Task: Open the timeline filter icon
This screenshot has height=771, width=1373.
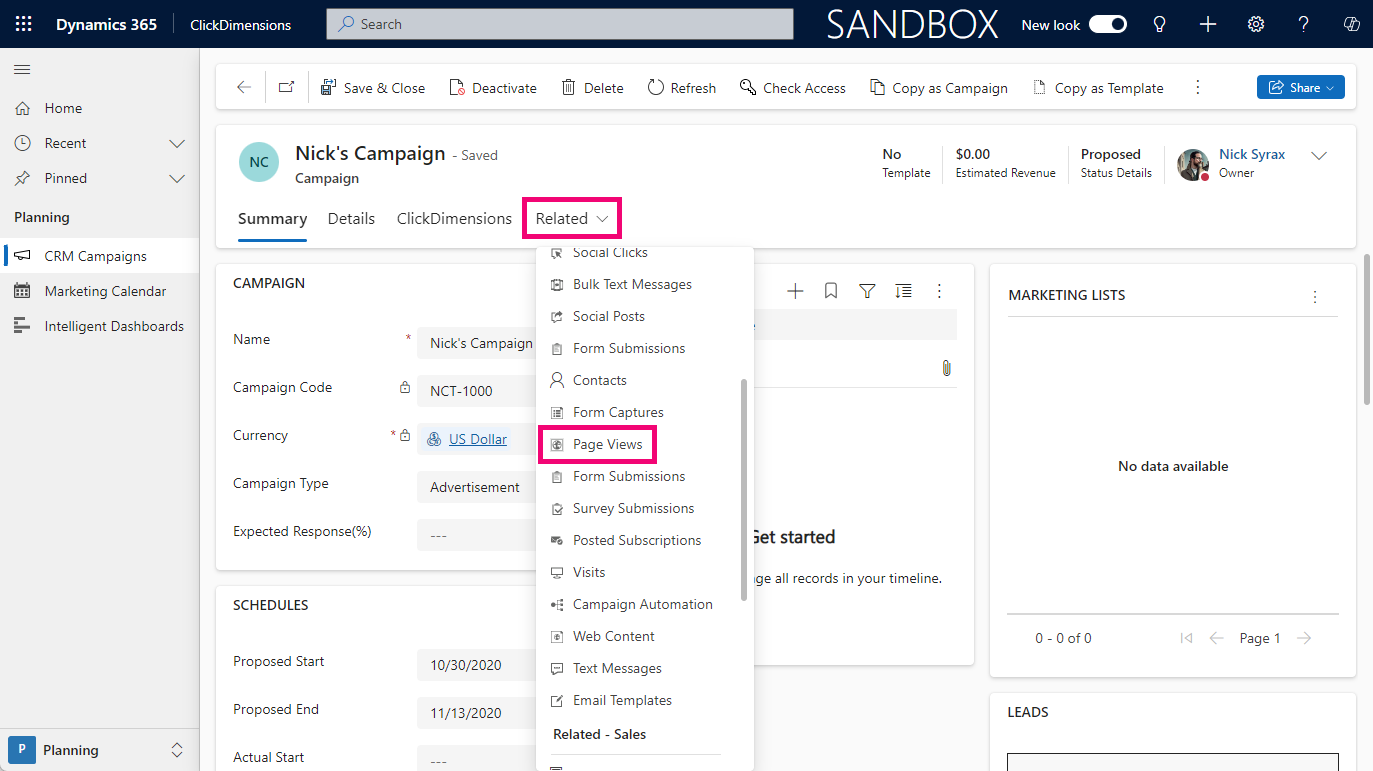Action: [867, 291]
